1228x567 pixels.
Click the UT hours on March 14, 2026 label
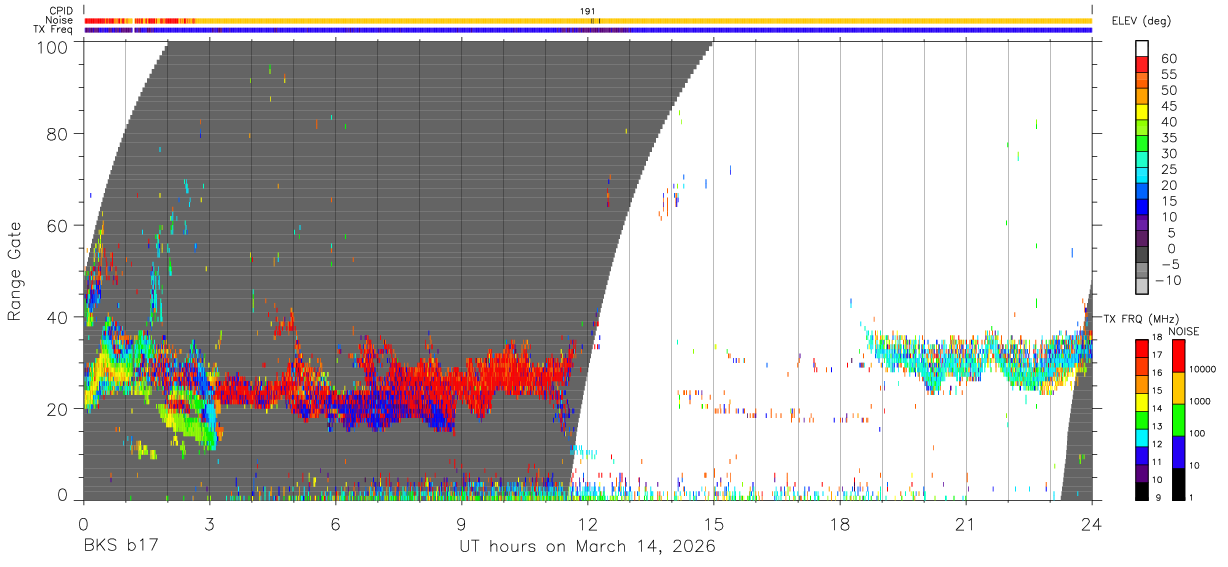click(587, 547)
